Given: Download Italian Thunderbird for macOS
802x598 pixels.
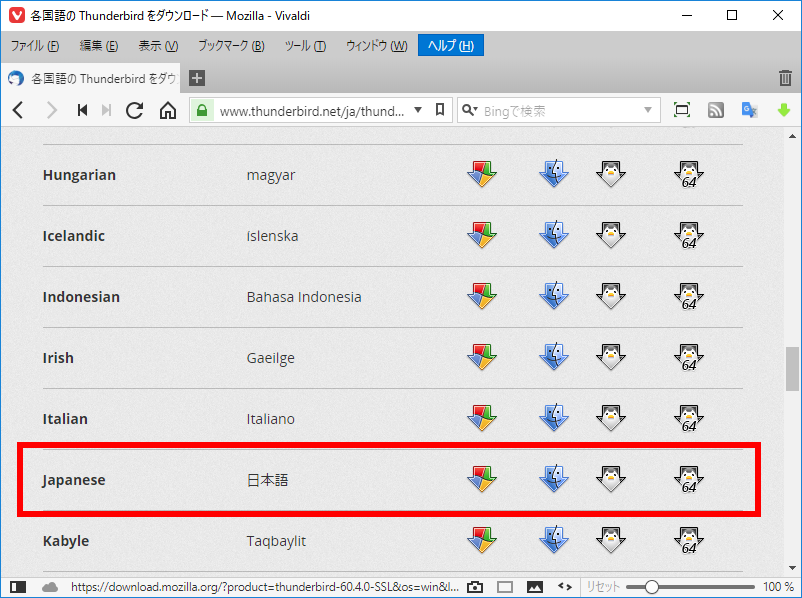Looking at the screenshot, I should click(x=554, y=418).
